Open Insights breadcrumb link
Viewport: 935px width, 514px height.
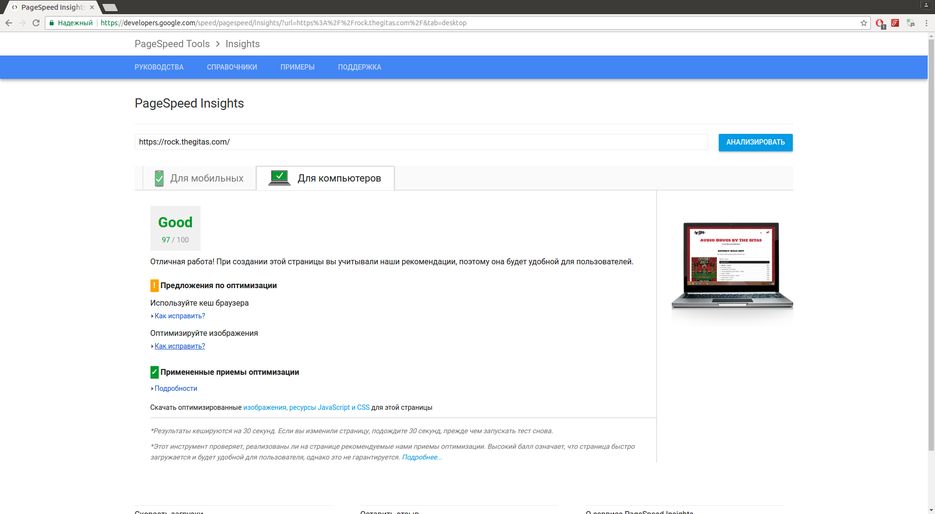[242, 44]
